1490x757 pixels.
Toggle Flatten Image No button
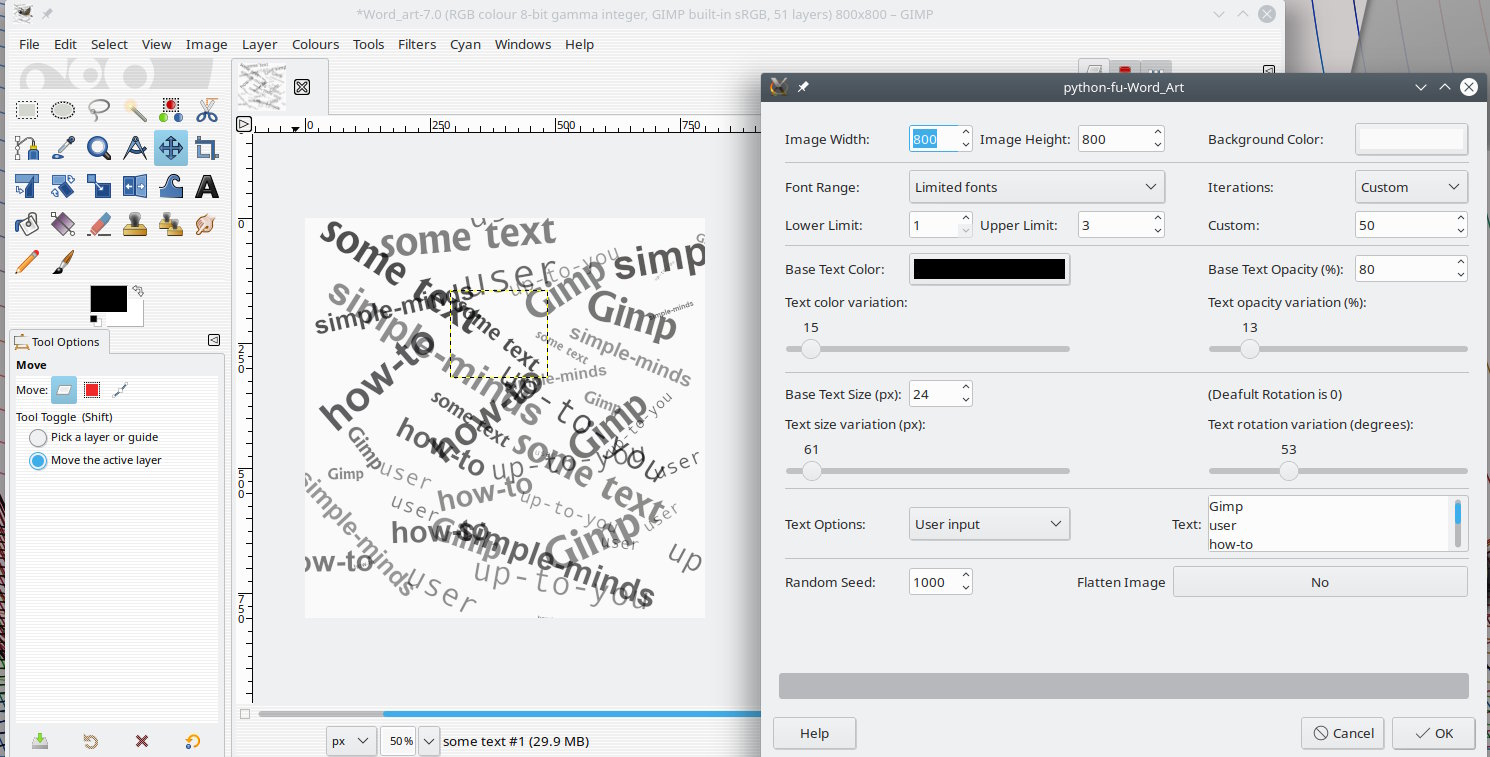click(1320, 582)
